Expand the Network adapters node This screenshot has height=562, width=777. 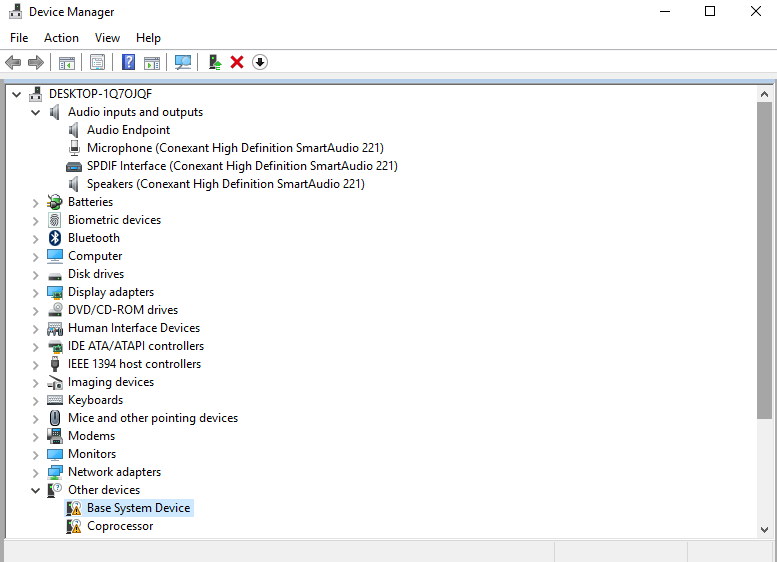[36, 473]
